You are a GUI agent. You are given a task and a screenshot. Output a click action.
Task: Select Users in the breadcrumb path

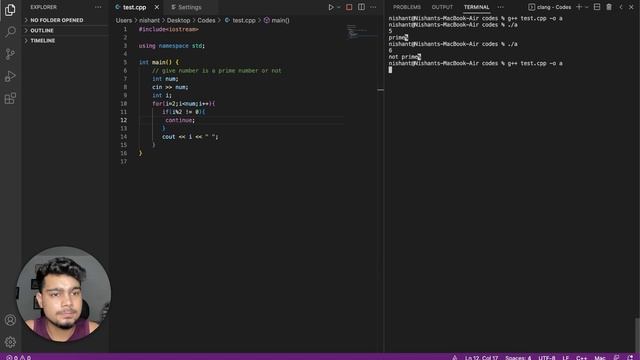coord(124,20)
